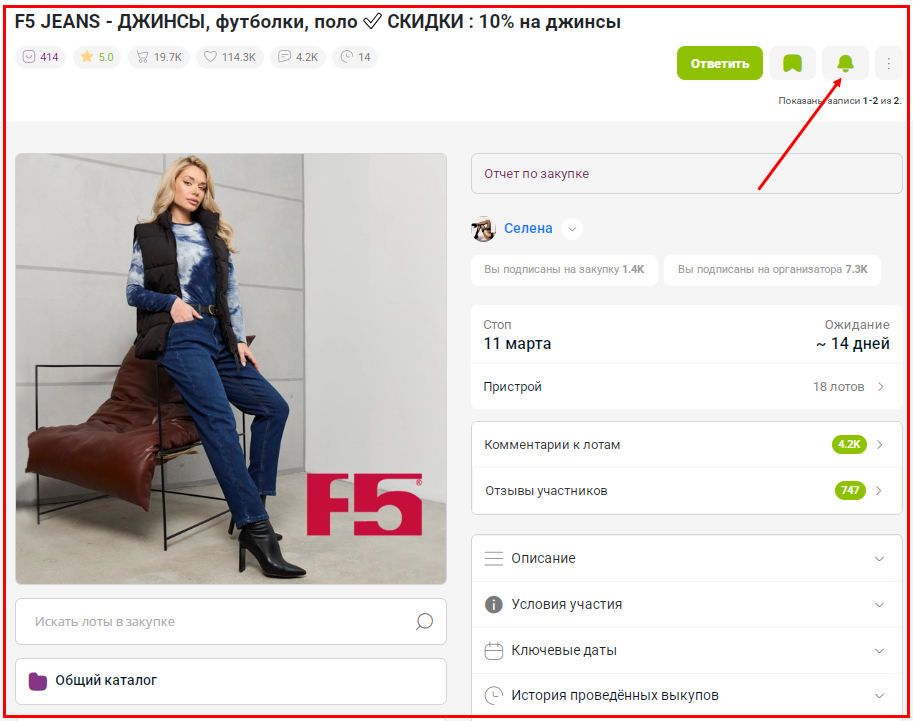Expand the Описание section
The width and height of the screenshot is (913, 721).
click(686, 559)
